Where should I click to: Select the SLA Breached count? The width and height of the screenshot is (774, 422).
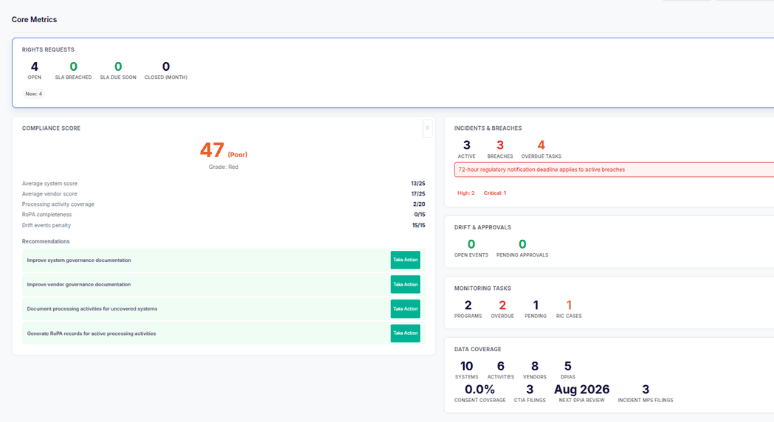73,70
